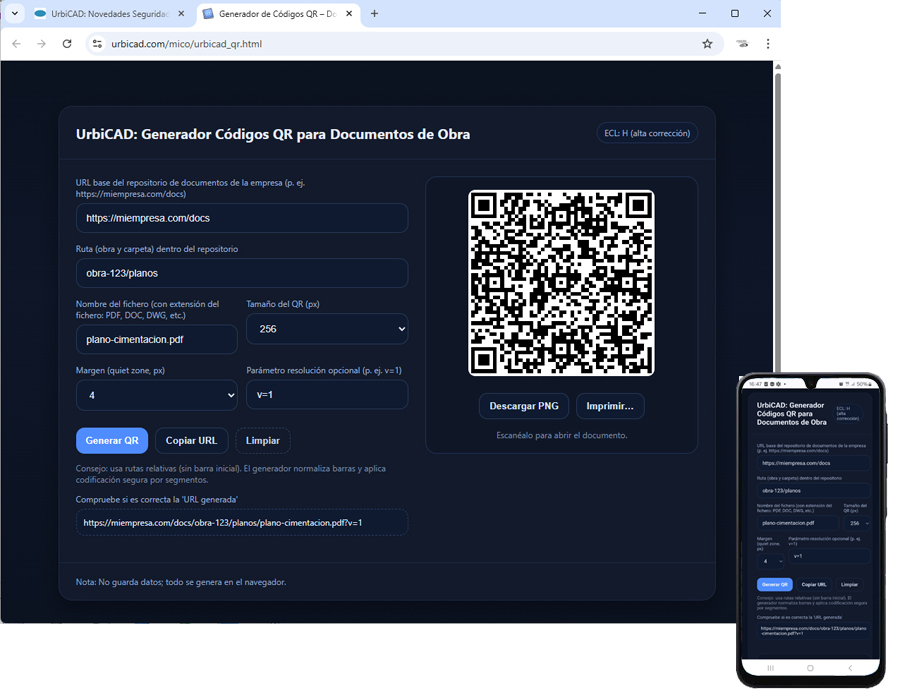Open the Margen quiet zone dropdown
Image resolution: width=900 pixels, height=700 pixels.
pos(157,395)
